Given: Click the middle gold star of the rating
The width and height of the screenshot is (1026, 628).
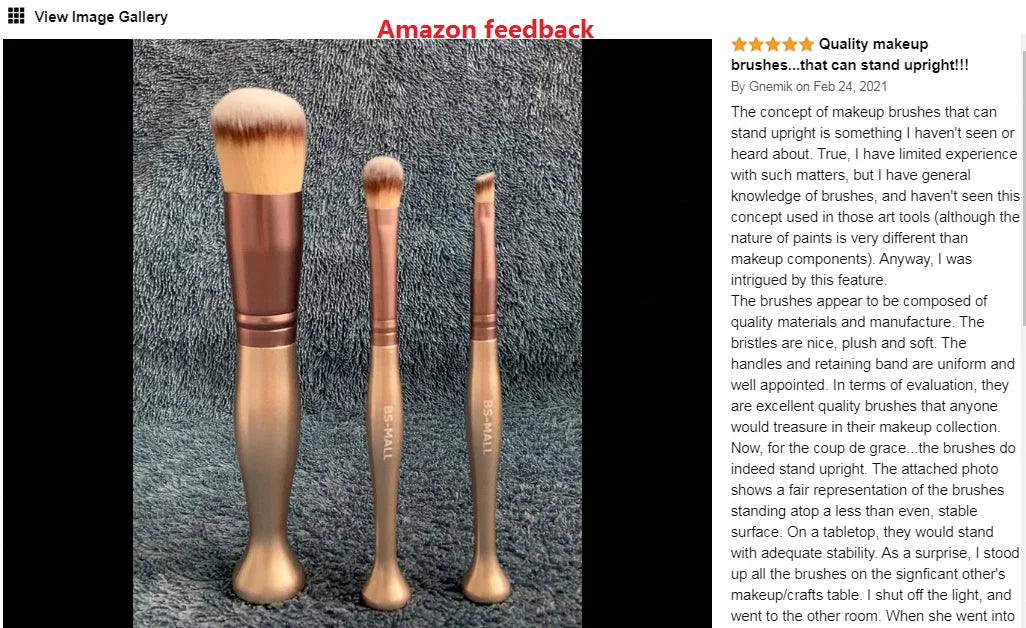Looking at the screenshot, I should coord(773,44).
